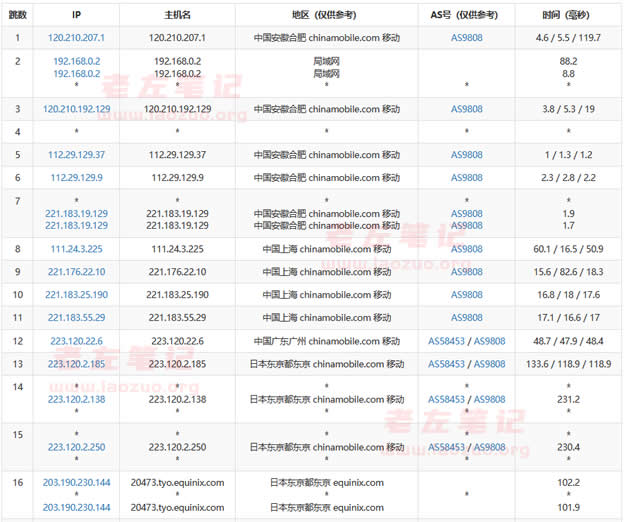
Task: Click the IP link 120.210.192.129
Action: tap(77, 109)
